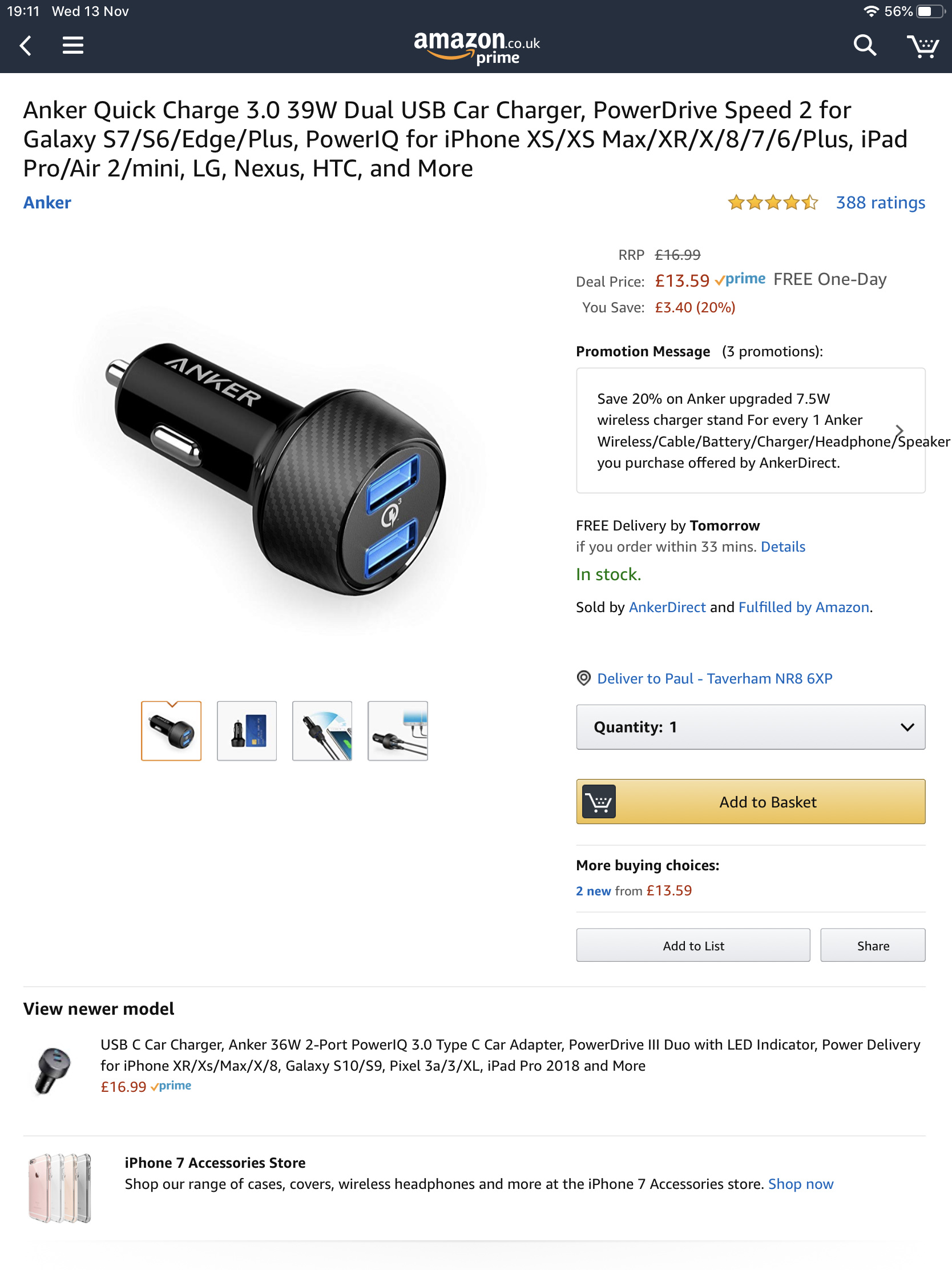Open the shopping basket icon
Viewport: 952px width, 1270px height.
coord(922,45)
